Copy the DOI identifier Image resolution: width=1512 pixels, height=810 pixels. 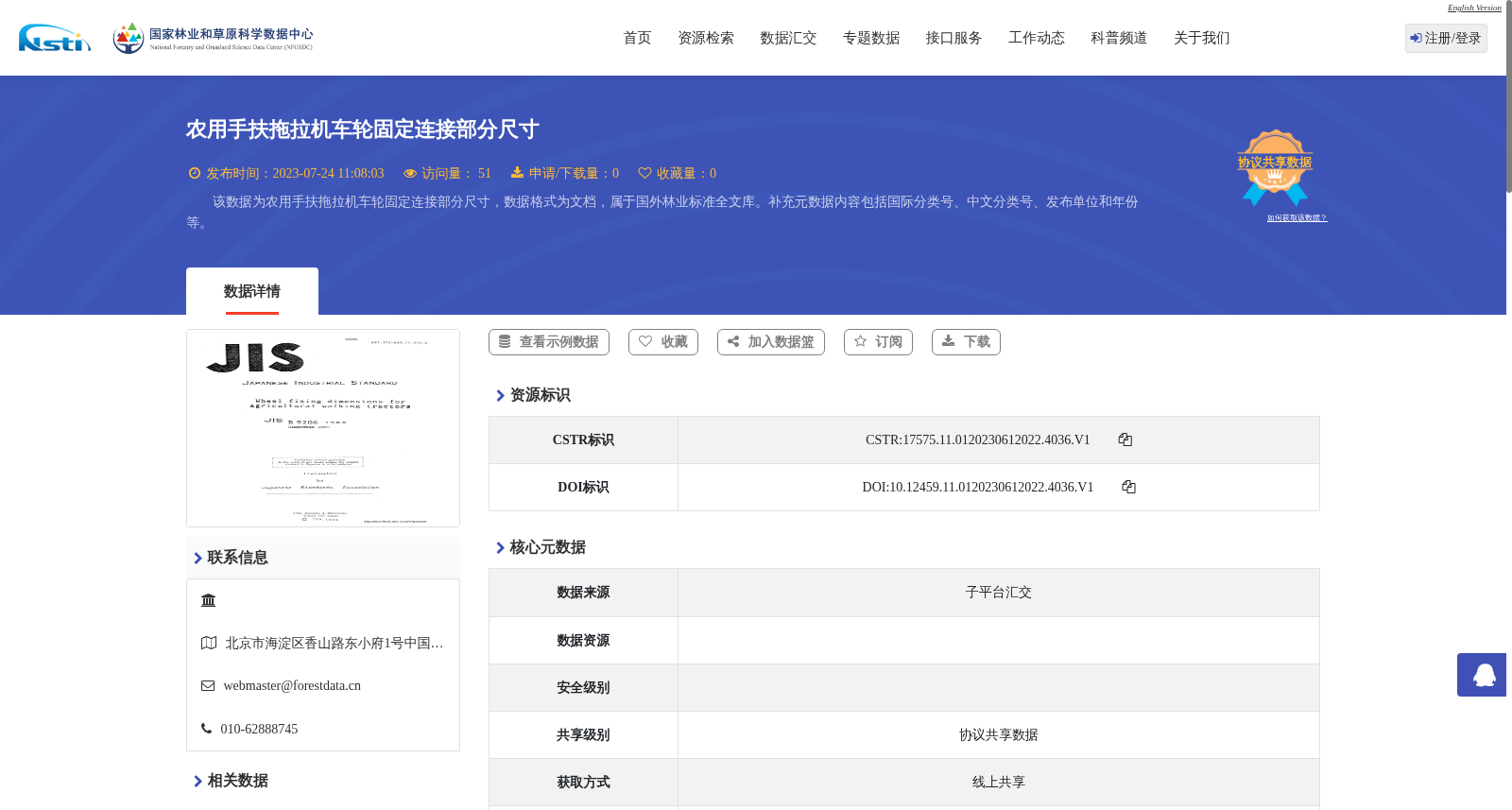point(1128,487)
